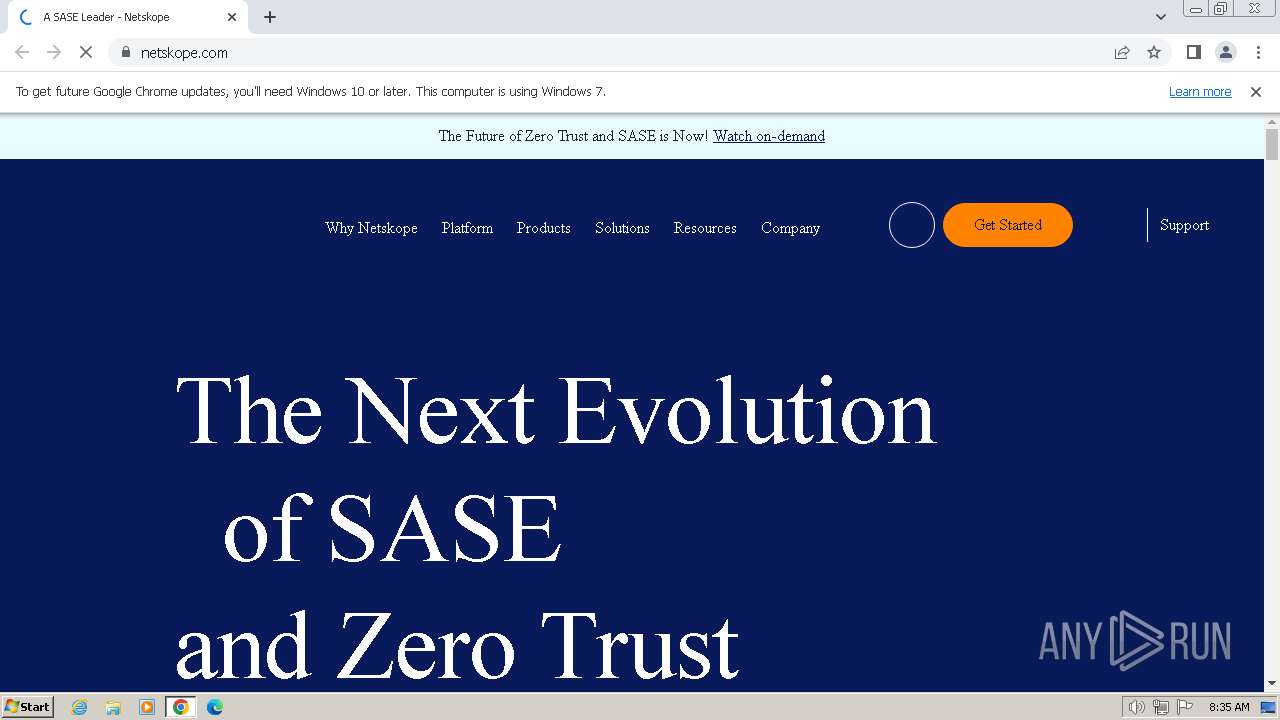Launch Microsoft Edge from taskbar
The height and width of the screenshot is (720, 1280).
coord(215,707)
